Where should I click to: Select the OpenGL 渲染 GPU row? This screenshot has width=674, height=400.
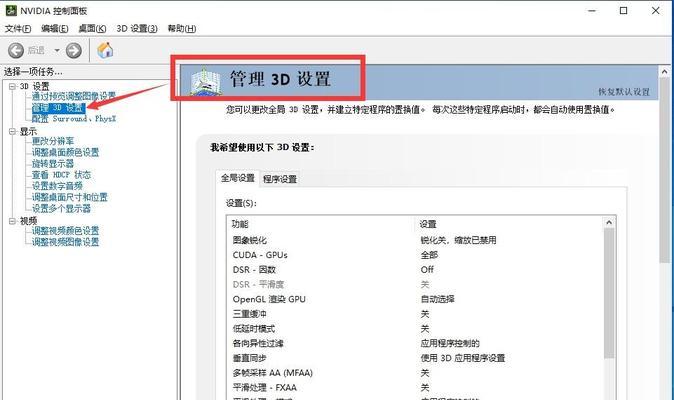[415, 299]
